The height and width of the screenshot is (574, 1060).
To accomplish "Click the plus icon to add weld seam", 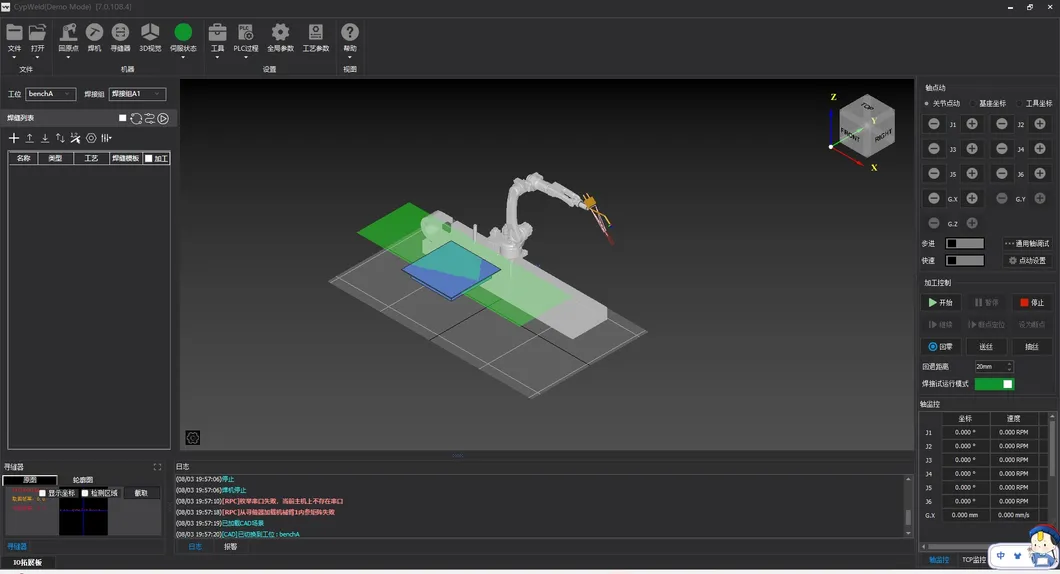I will (x=14, y=138).
